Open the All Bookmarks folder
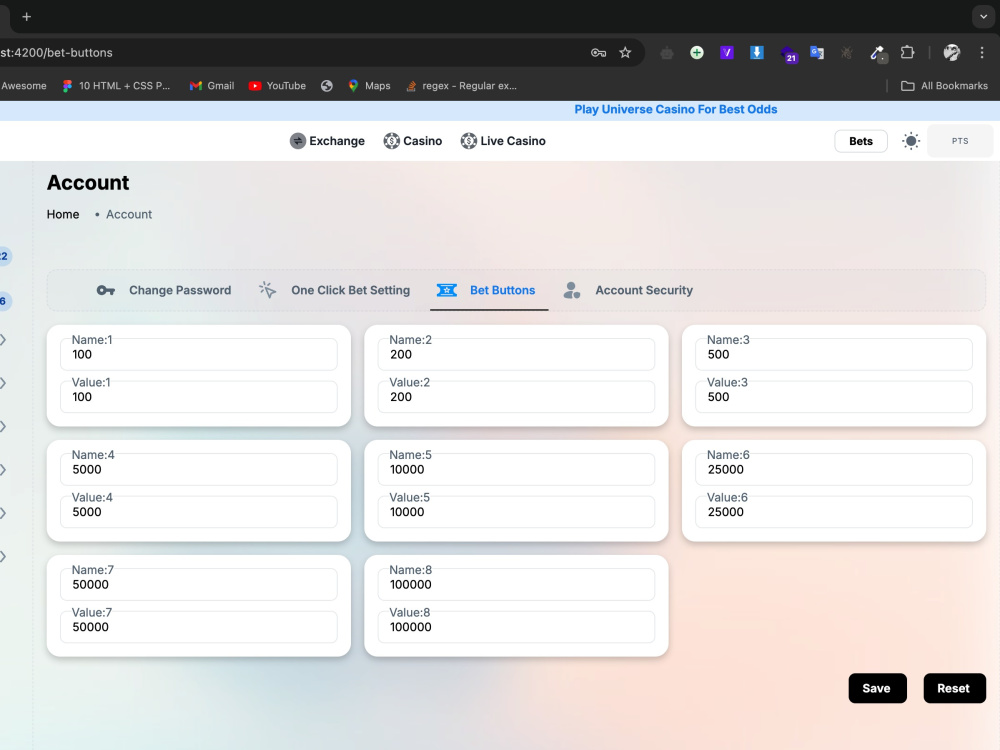 pyautogui.click(x=944, y=85)
